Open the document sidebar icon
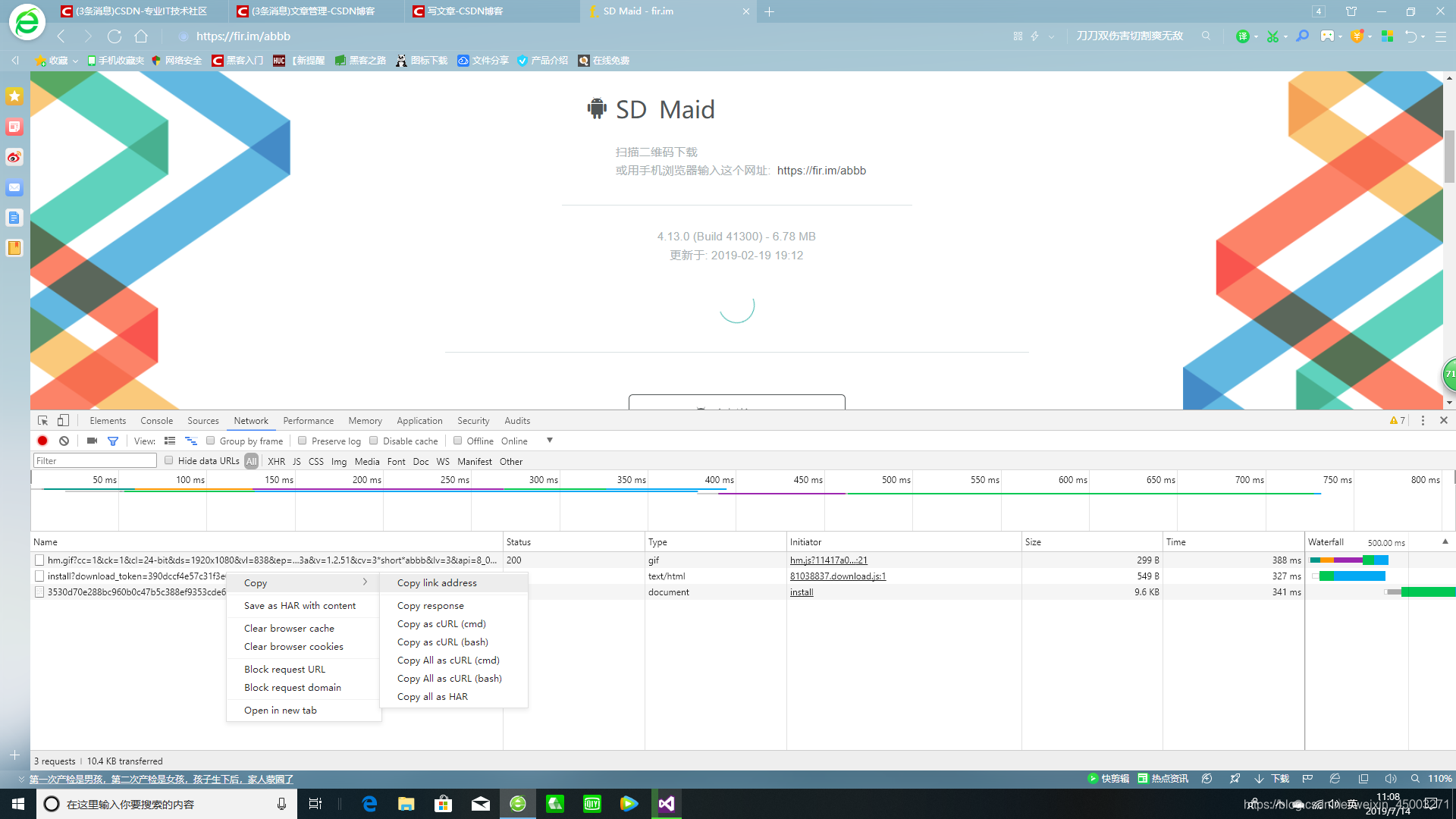Viewport: 1456px width, 819px height. tap(14, 218)
